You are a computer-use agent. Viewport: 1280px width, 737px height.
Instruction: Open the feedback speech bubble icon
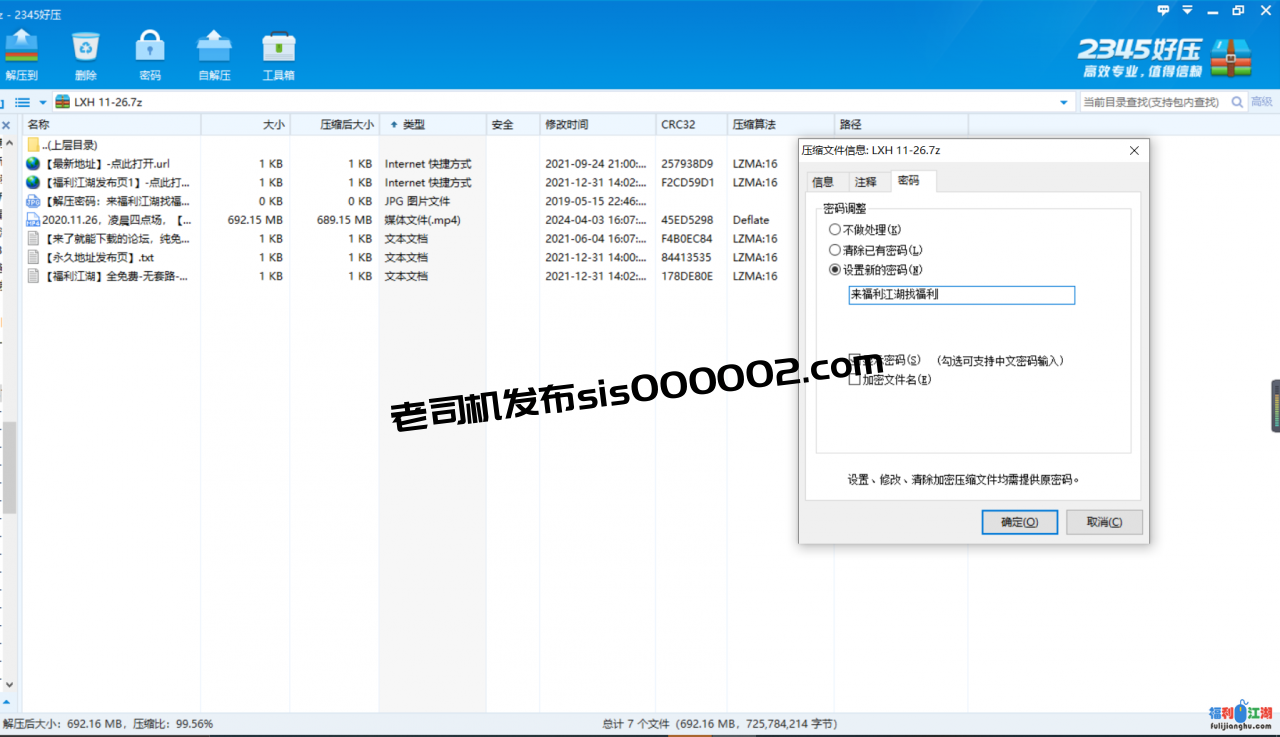[x=1163, y=10]
